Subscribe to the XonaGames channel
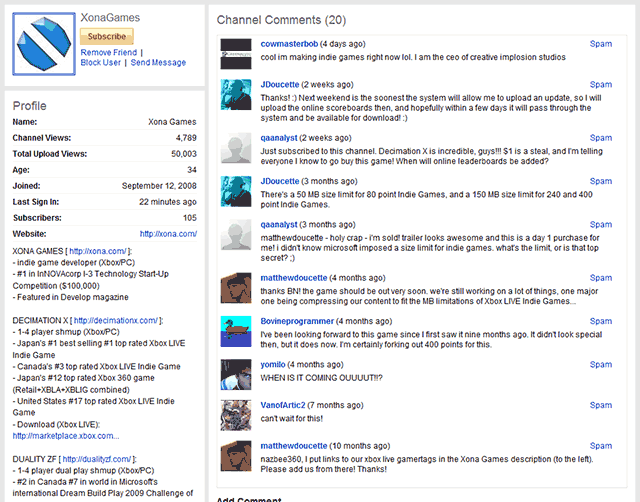Viewport: 640px width, 502px height. (x=107, y=36)
